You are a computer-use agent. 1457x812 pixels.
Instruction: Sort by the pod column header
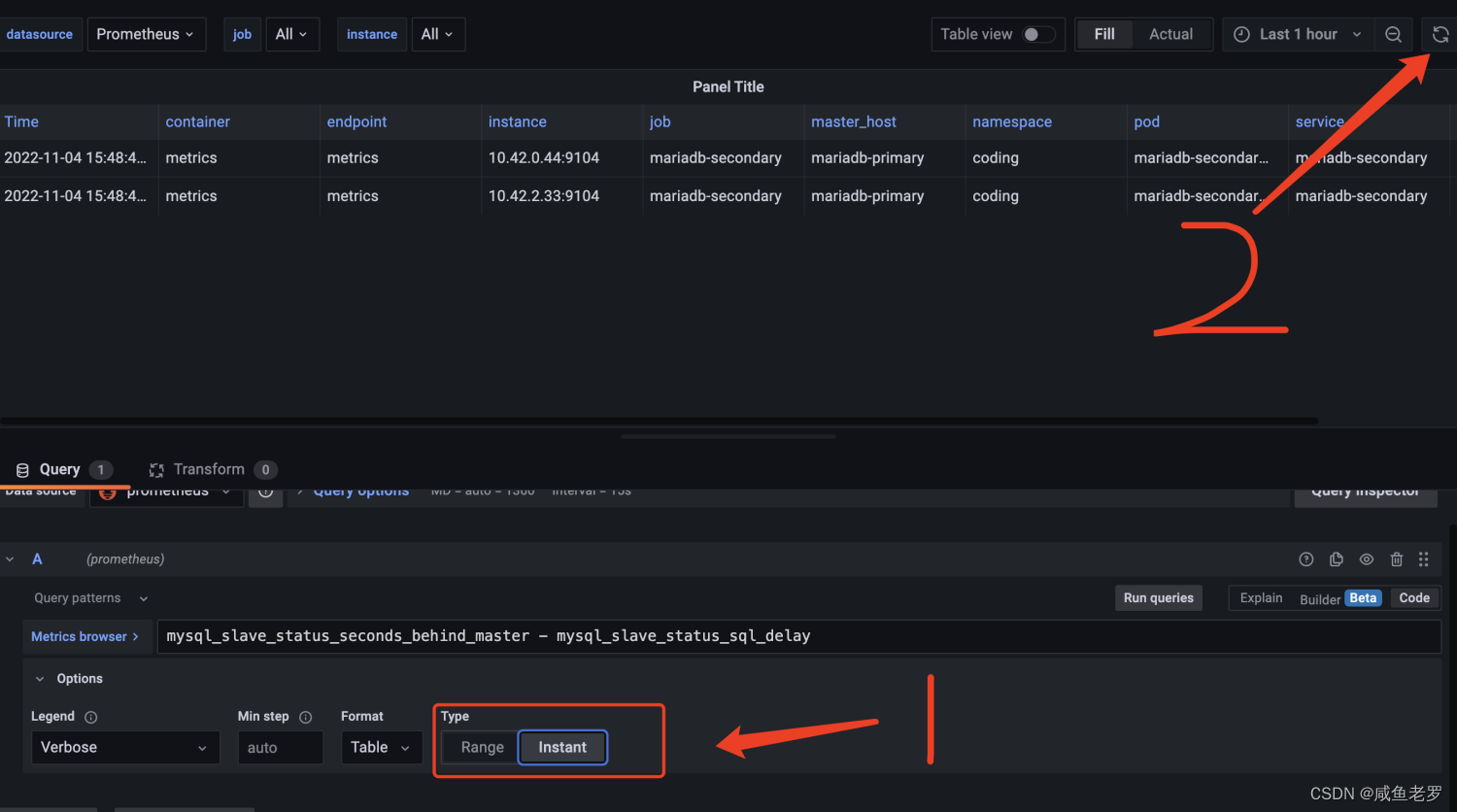(x=1146, y=121)
